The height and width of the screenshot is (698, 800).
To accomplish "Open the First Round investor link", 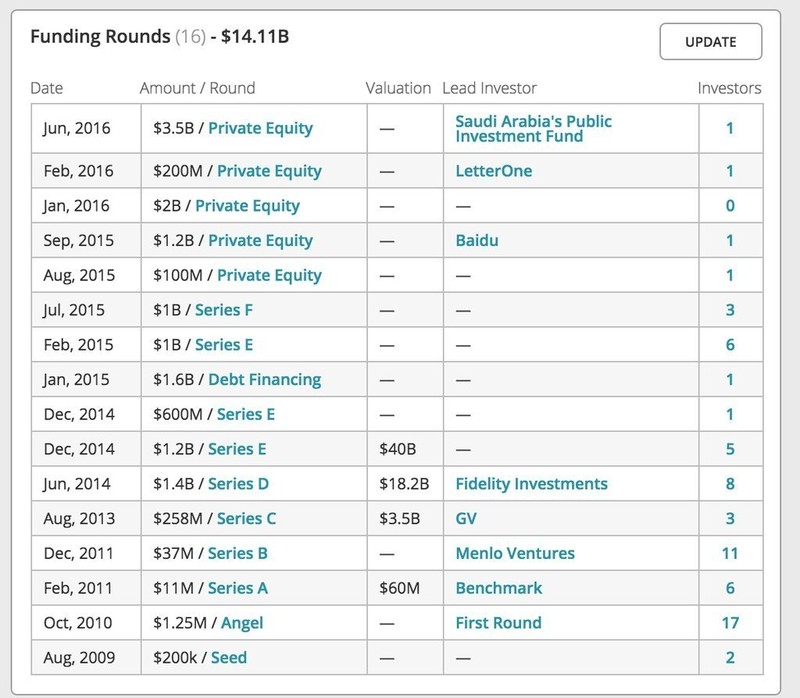I will click(498, 623).
